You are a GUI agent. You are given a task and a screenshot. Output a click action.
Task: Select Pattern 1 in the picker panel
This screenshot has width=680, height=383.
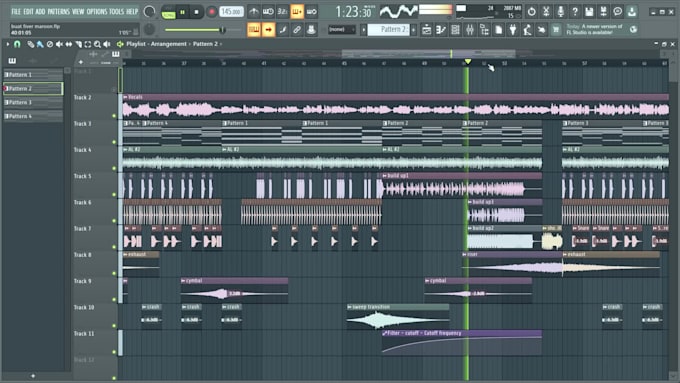pos(33,75)
